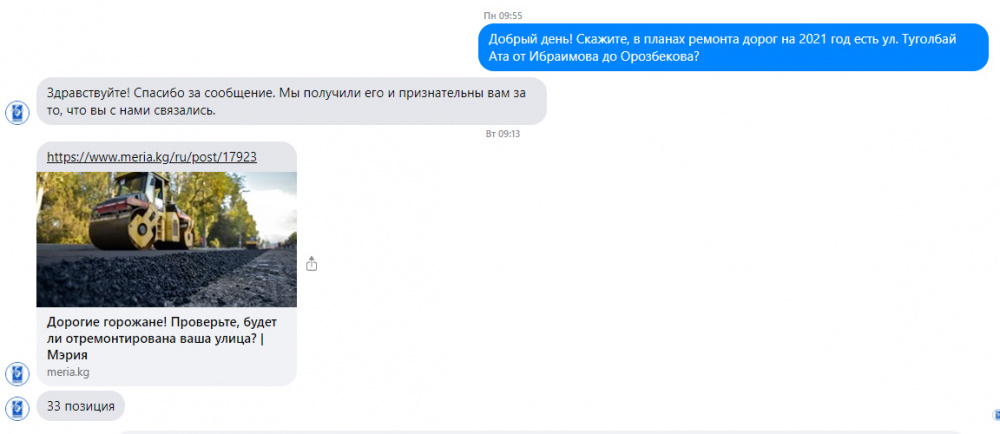
Task: Select the '33 позиция' message bubble
Action: 81,406
